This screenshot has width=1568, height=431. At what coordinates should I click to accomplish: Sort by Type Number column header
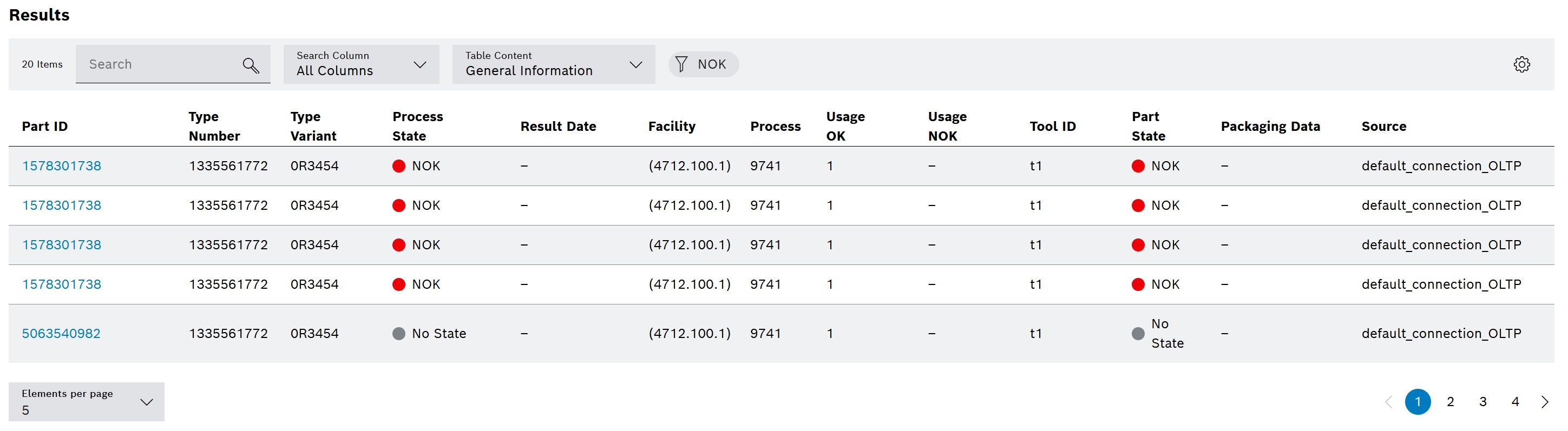tap(214, 127)
